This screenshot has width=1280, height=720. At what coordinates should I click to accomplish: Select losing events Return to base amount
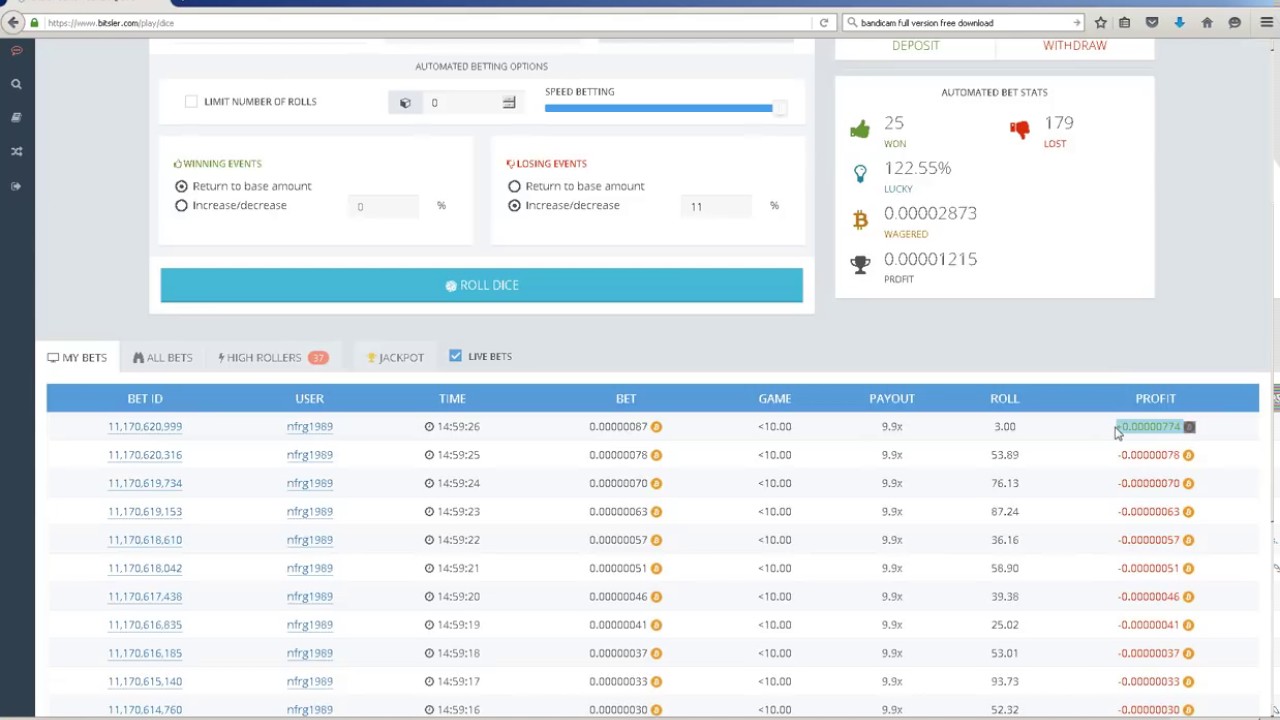[x=514, y=186]
